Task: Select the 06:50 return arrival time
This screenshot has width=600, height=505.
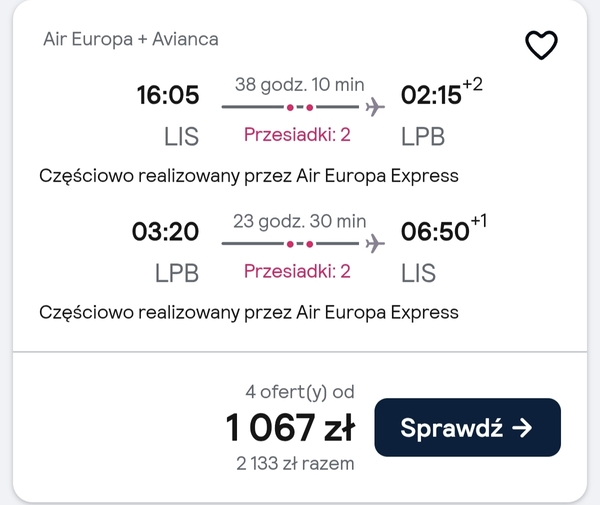Action: point(435,231)
